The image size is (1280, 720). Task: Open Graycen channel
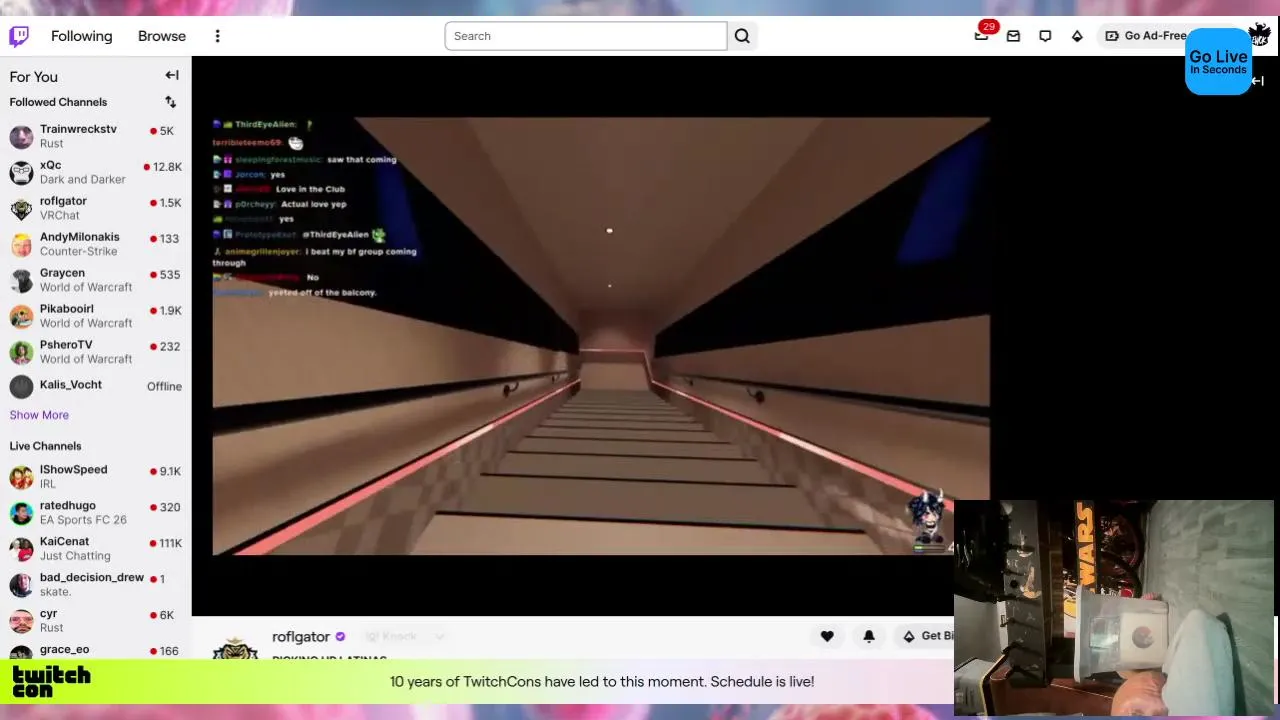(x=96, y=280)
